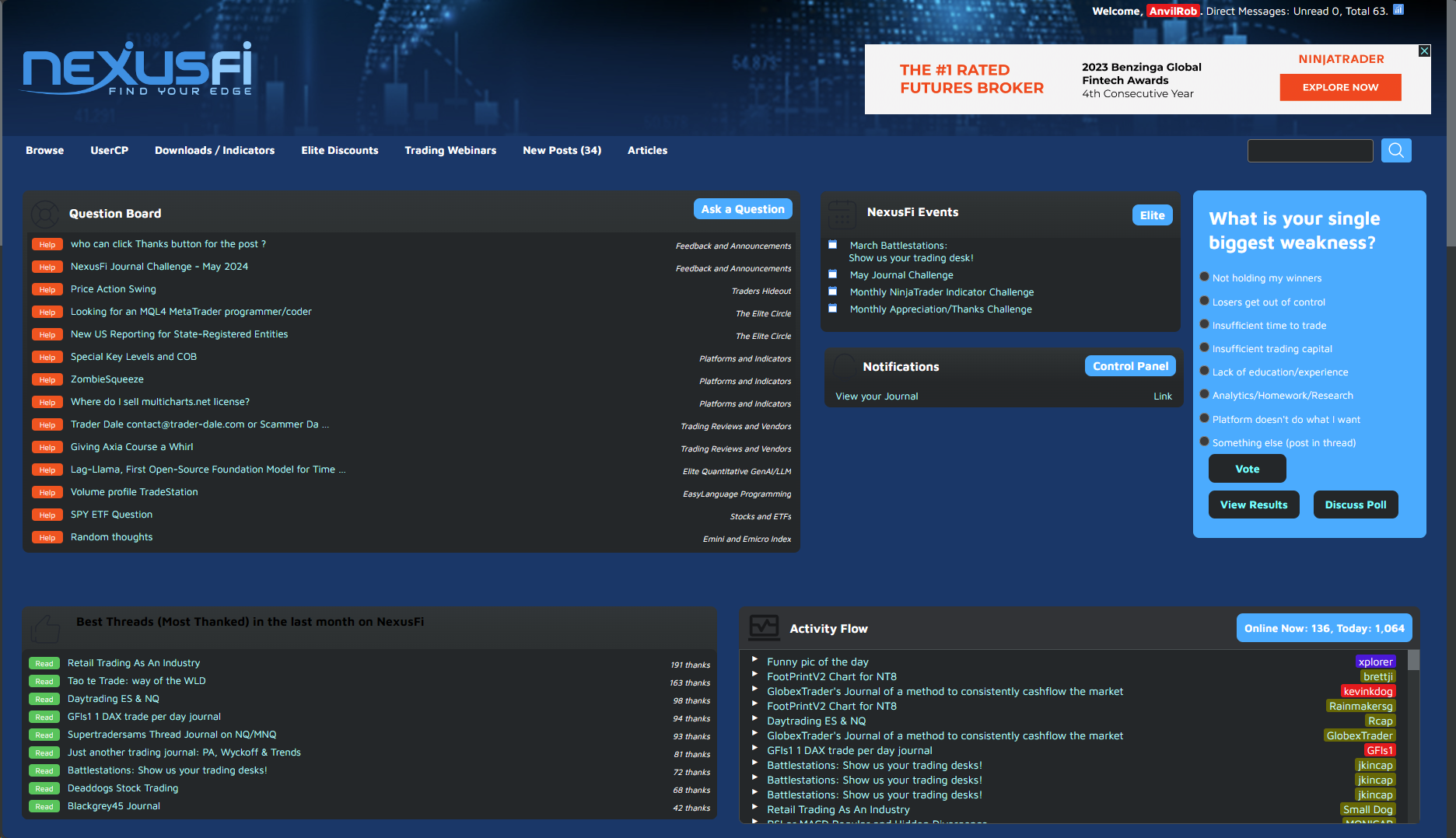This screenshot has width=1456, height=838.
Task: Click the View Results button
Action: click(1254, 505)
